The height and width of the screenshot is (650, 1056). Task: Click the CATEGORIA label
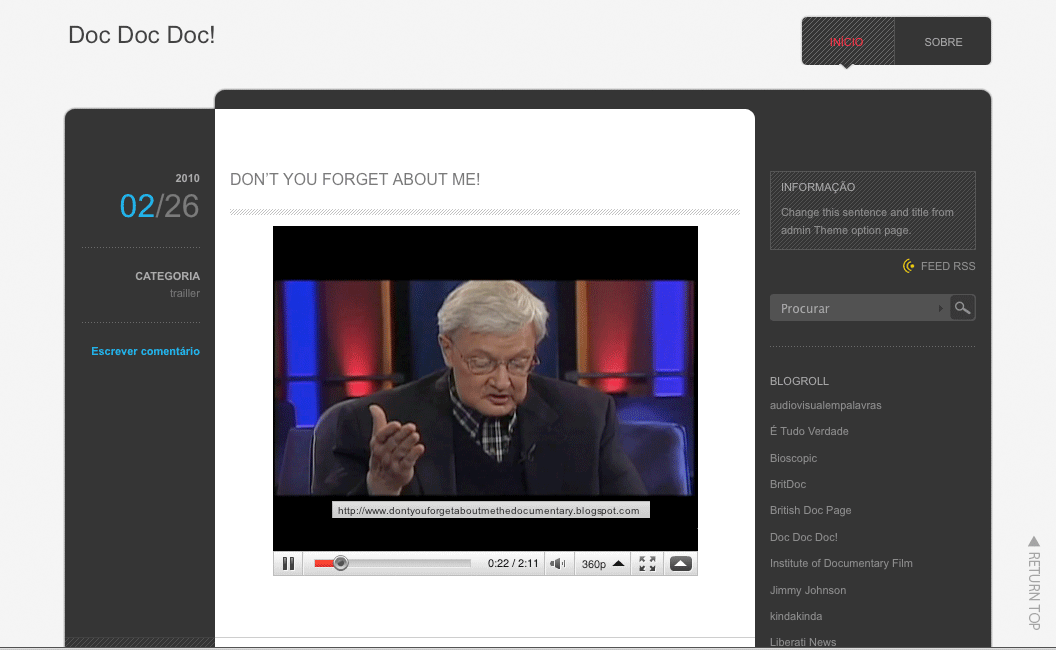tap(167, 276)
